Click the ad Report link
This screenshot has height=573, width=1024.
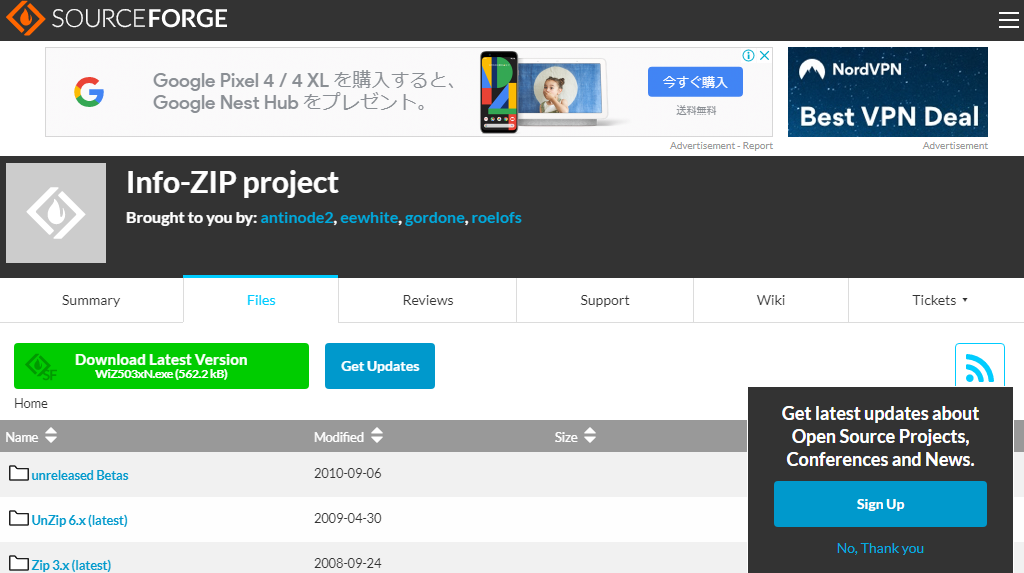758,146
